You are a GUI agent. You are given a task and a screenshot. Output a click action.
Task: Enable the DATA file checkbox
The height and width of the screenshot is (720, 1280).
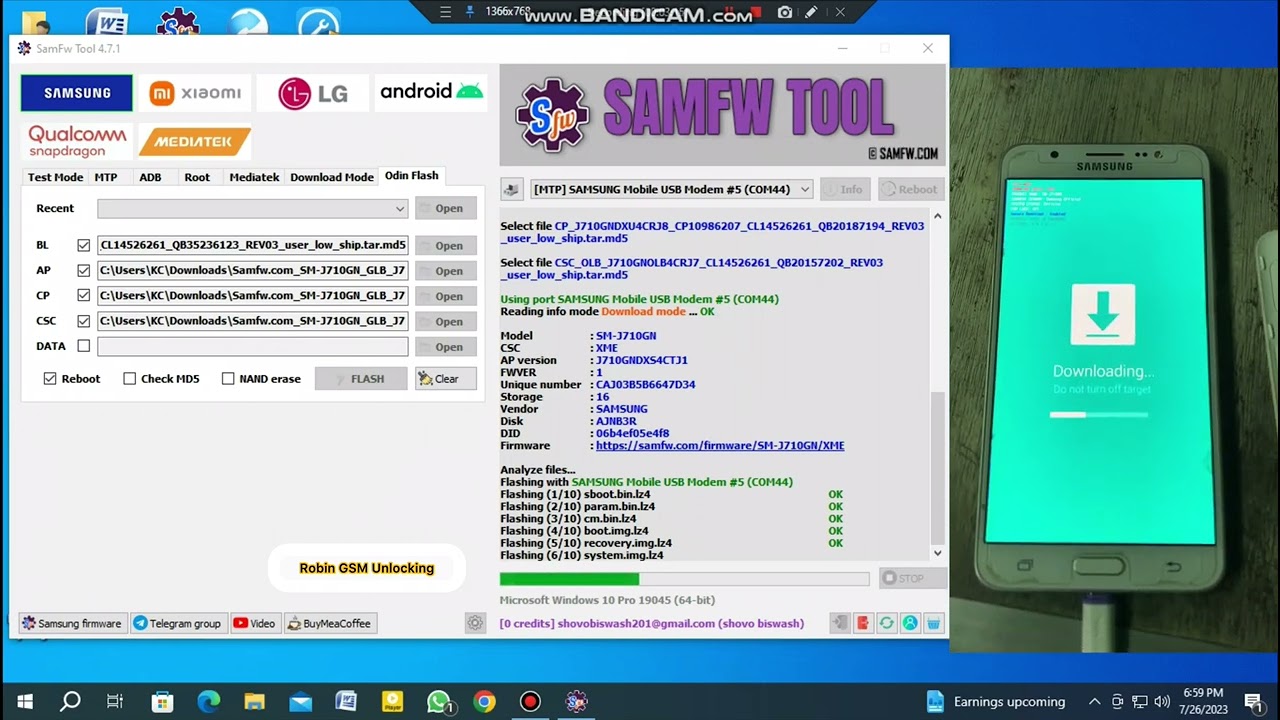83,346
